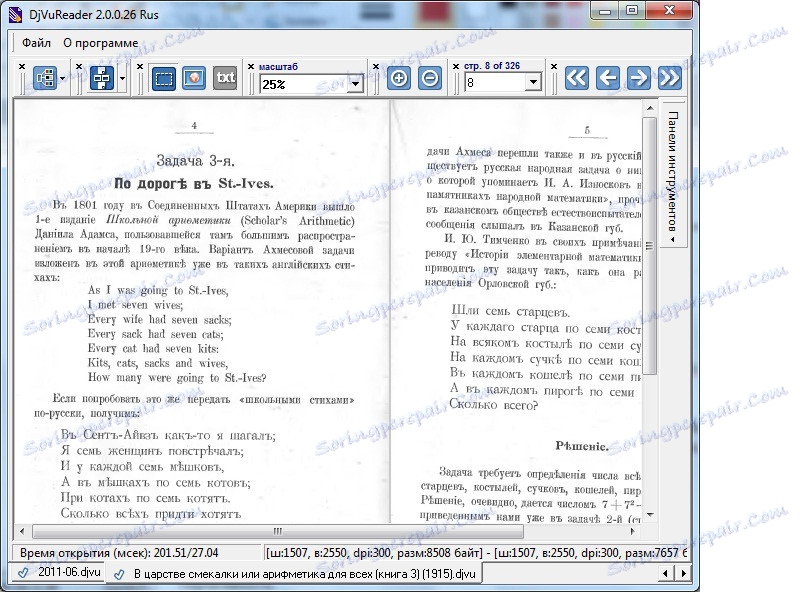
Task: Go to the next page
Action: point(639,78)
